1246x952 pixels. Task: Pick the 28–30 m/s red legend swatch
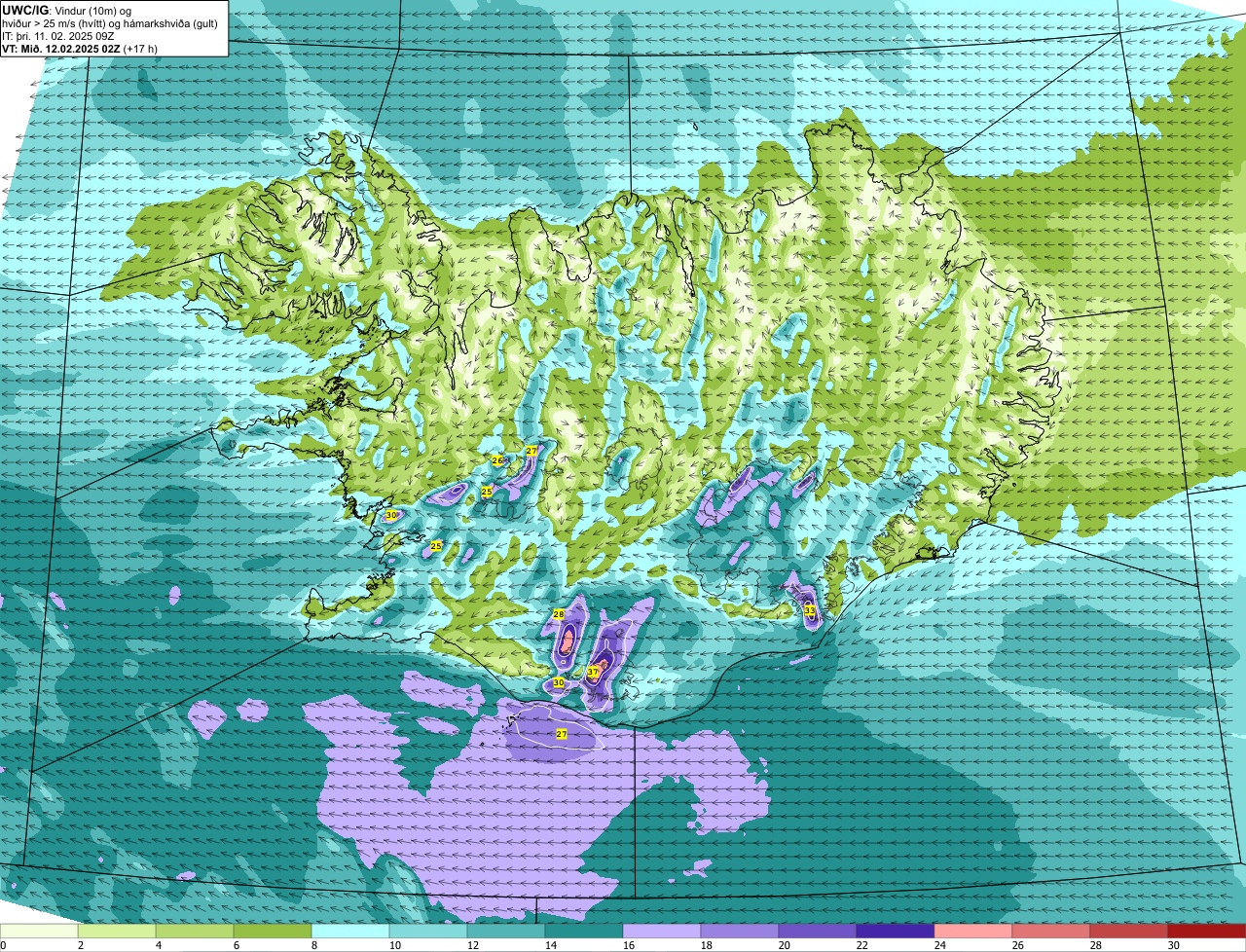(1129, 932)
